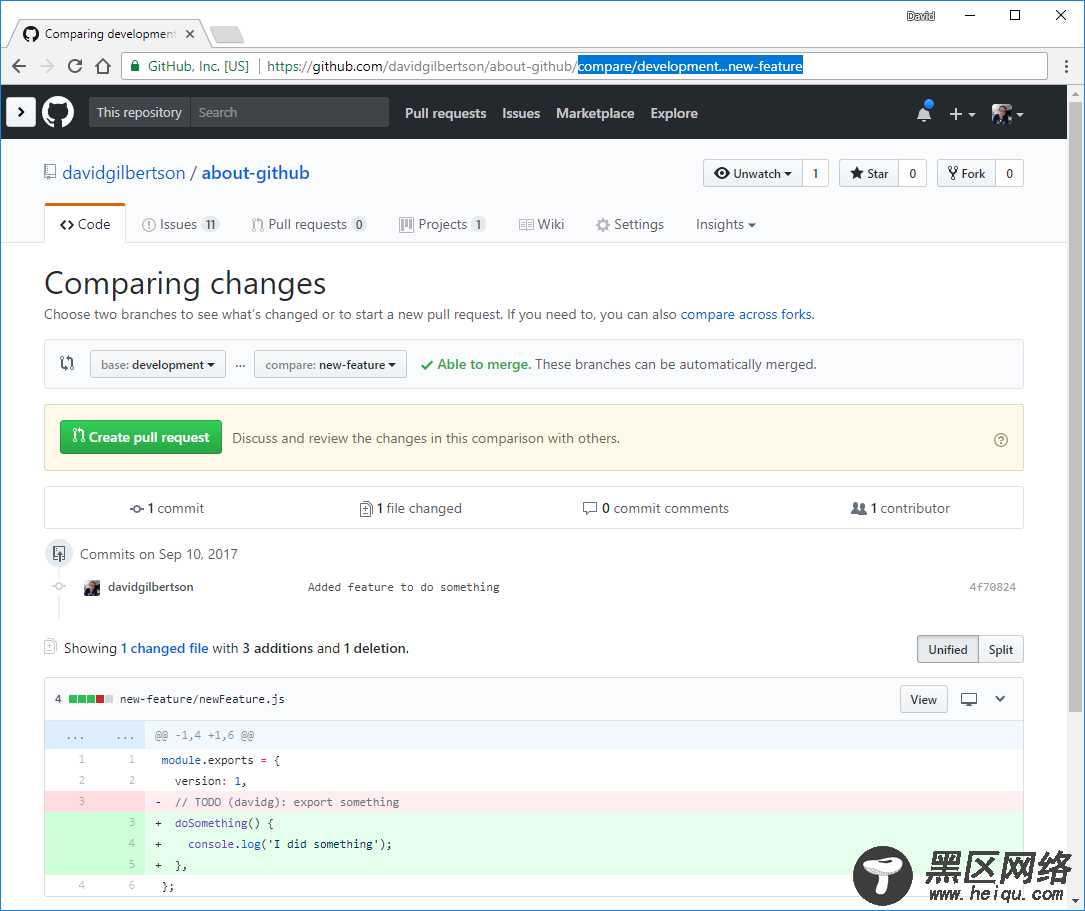Click the forks count next to Fork
1085x911 pixels.
(x=1010, y=174)
